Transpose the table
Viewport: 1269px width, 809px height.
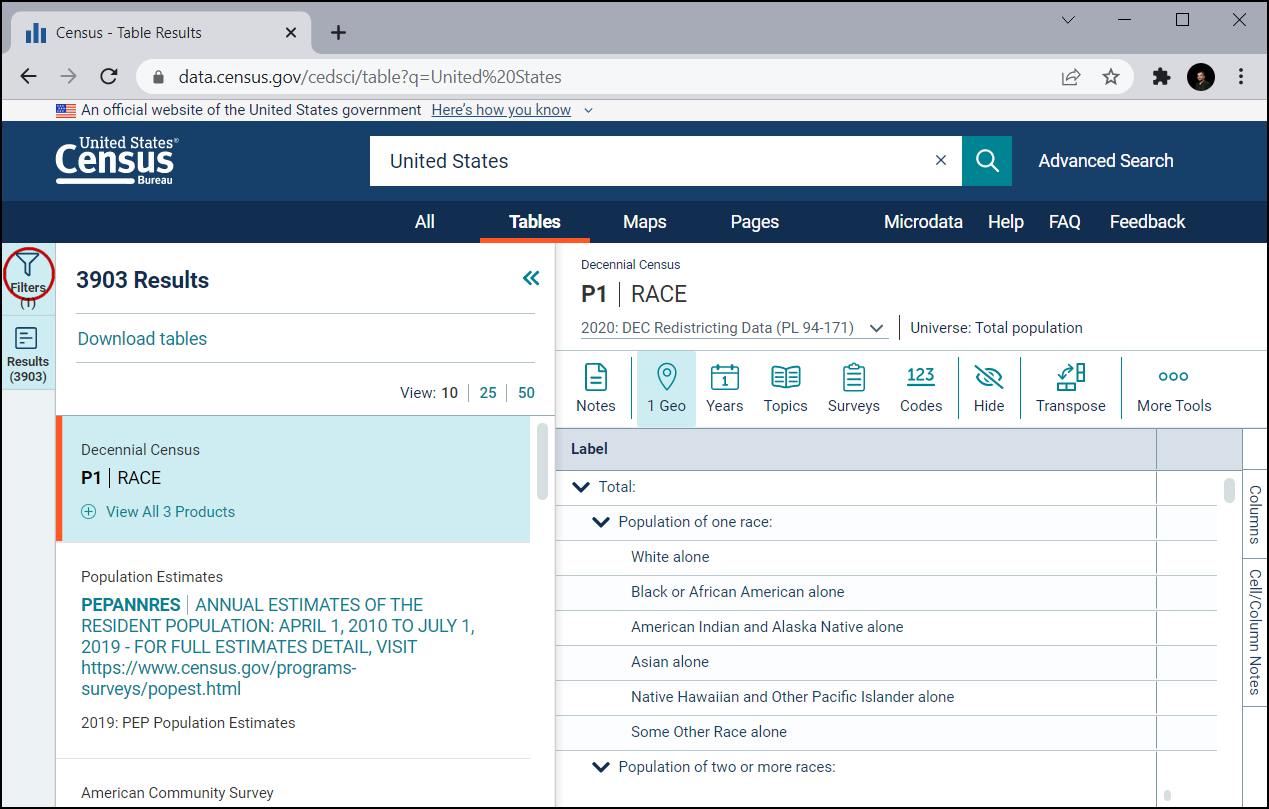point(1070,388)
